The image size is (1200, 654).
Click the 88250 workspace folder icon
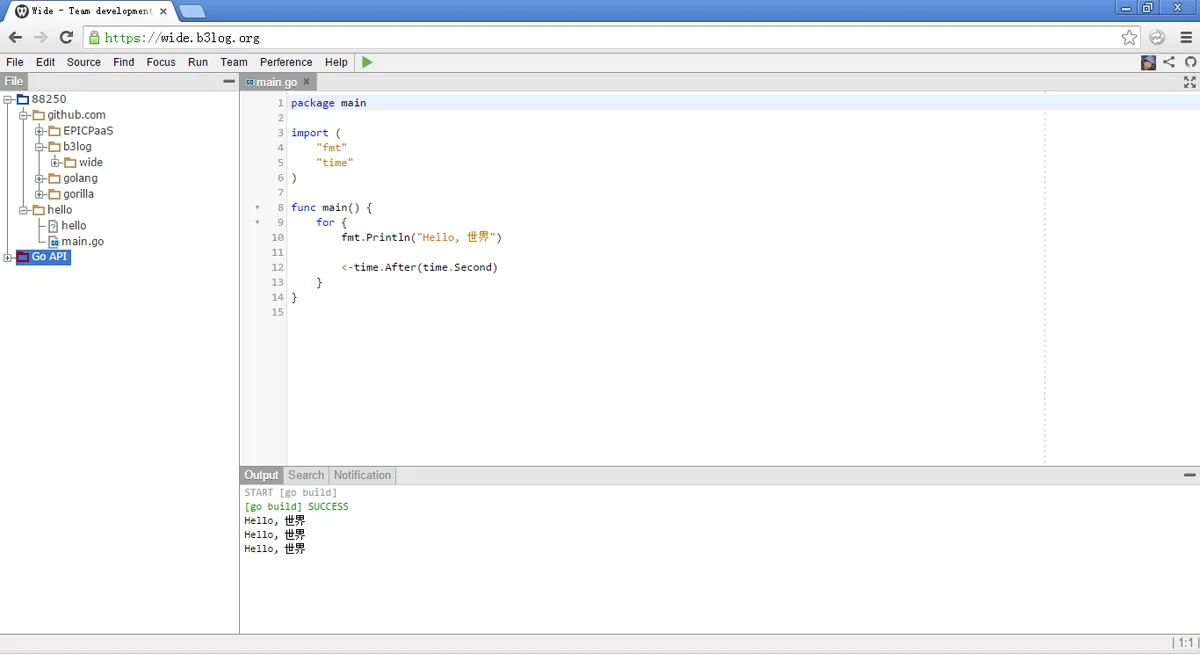click(23, 99)
